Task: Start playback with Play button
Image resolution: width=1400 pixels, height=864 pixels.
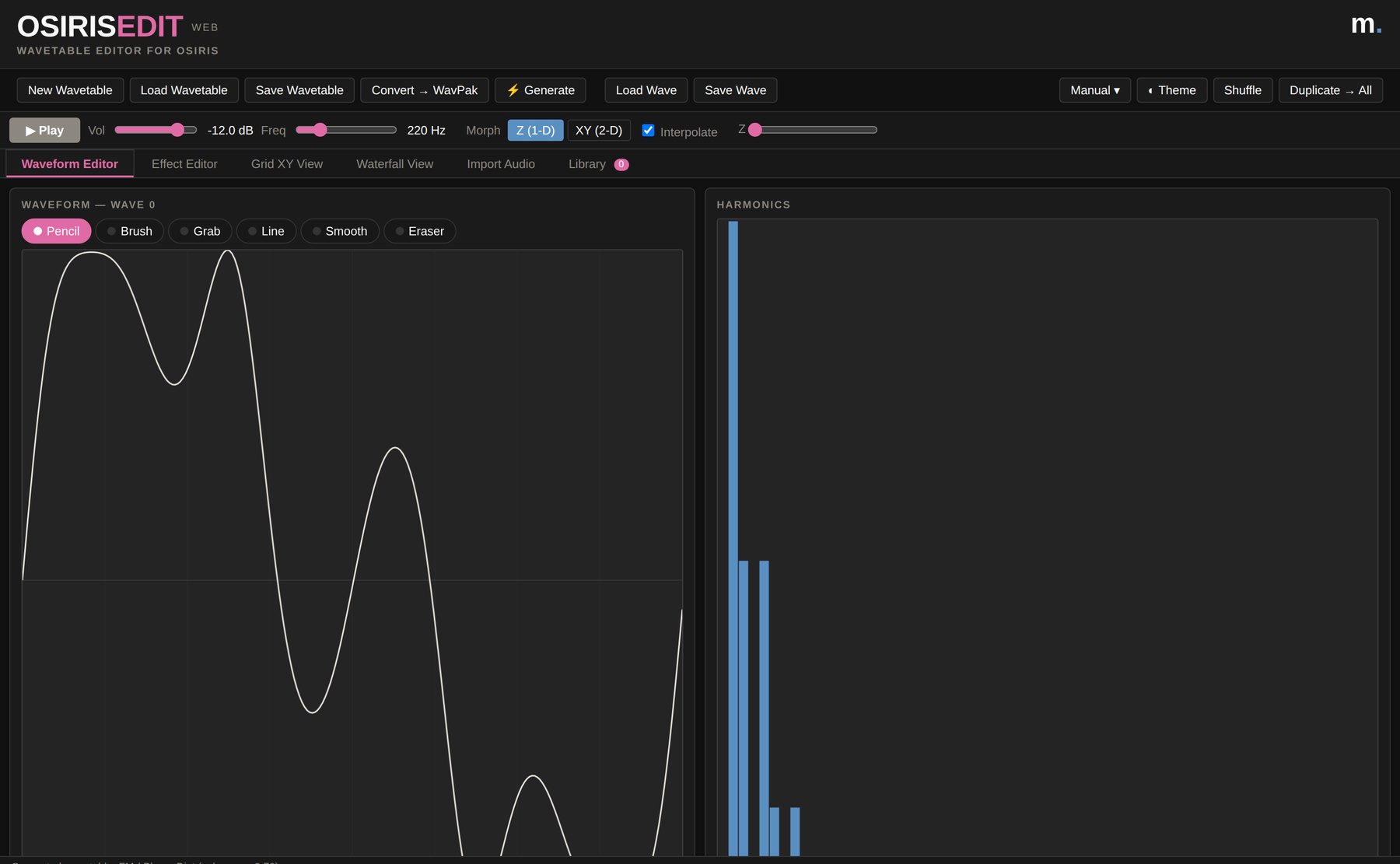Action: coord(44,130)
